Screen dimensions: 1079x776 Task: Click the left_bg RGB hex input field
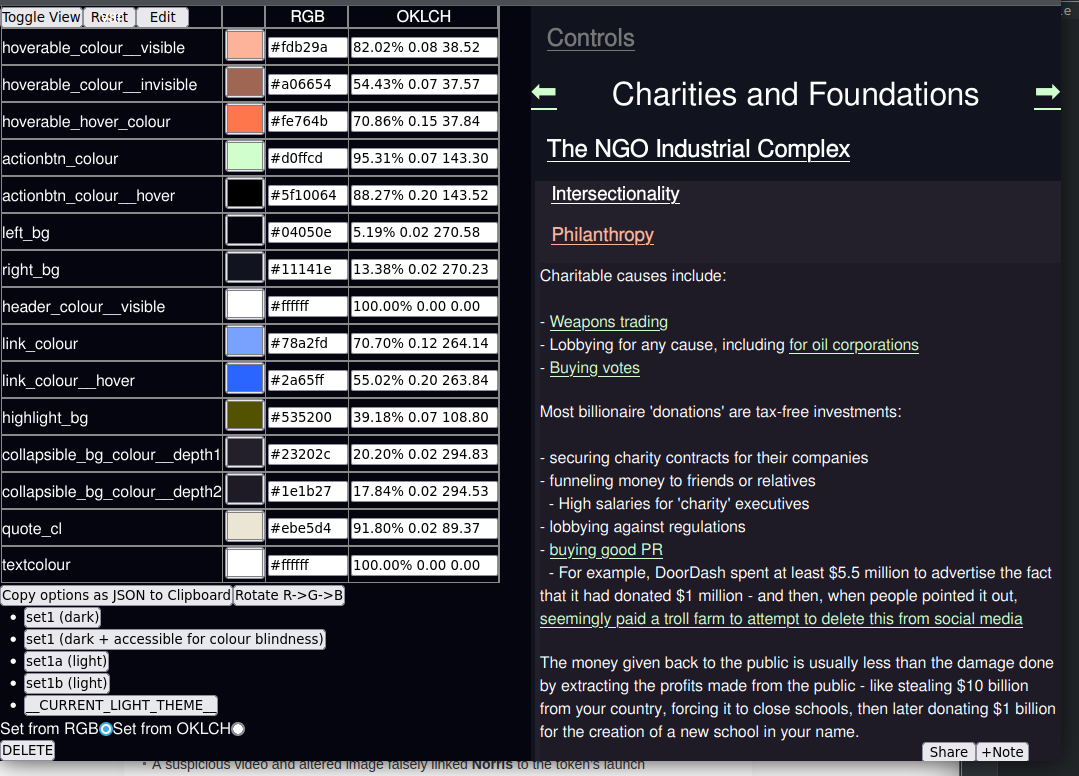point(307,232)
